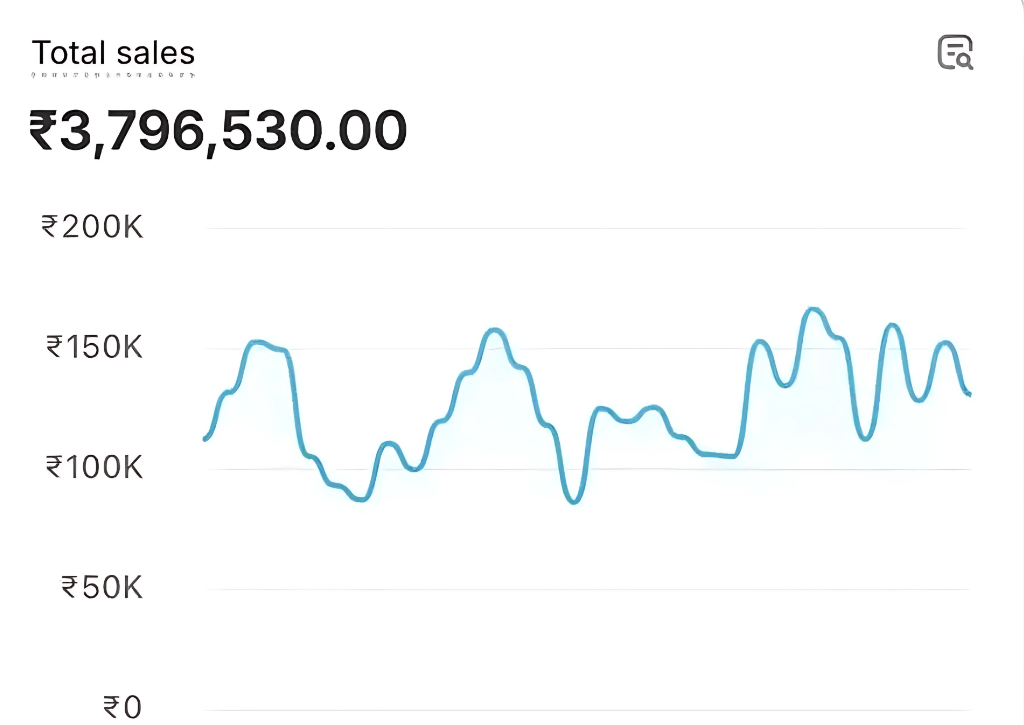
Task: Click the ₹3,796,530.00 total amount
Action: pos(218,131)
